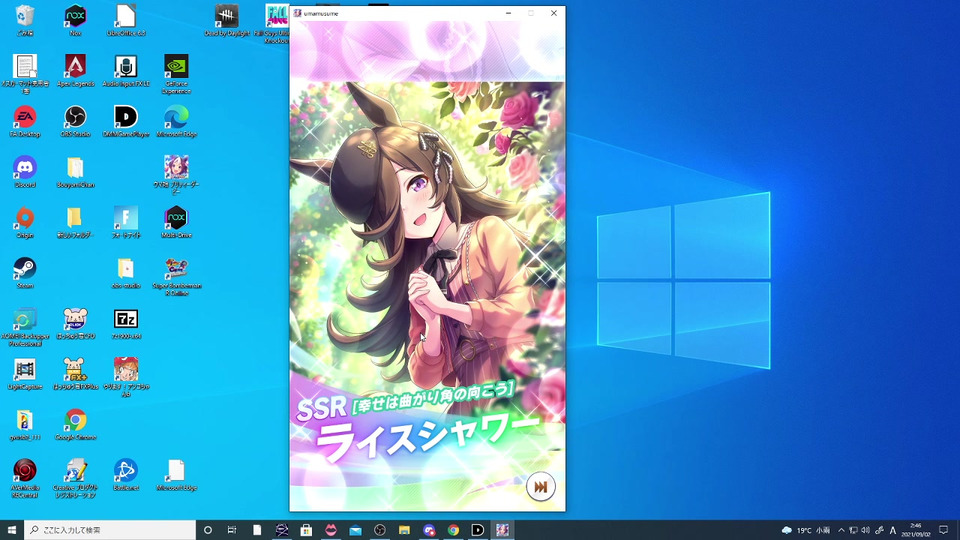Image resolution: width=960 pixels, height=540 pixels.
Task: Open the Recycle Bin desktop icon
Action: (25, 20)
